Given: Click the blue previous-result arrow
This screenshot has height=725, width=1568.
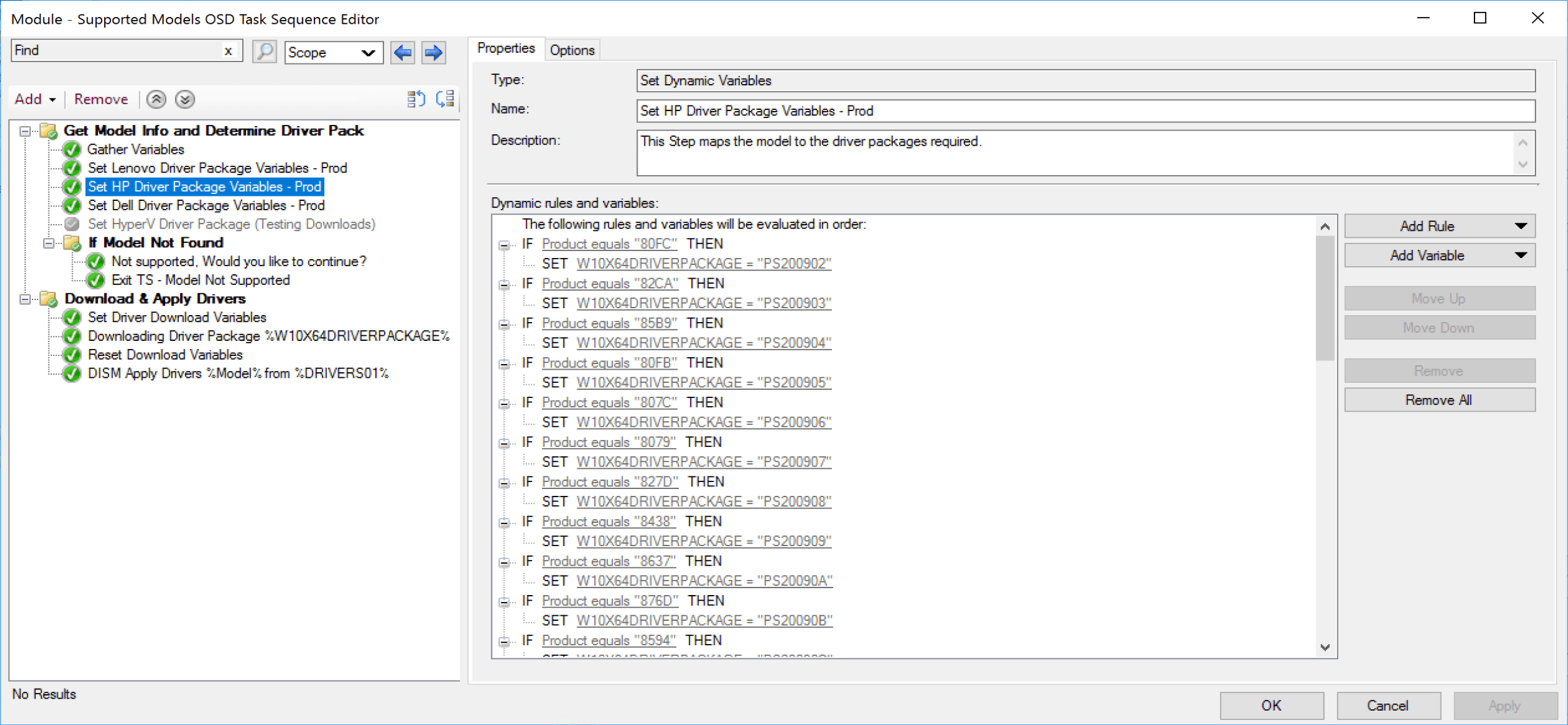Looking at the screenshot, I should click(403, 51).
